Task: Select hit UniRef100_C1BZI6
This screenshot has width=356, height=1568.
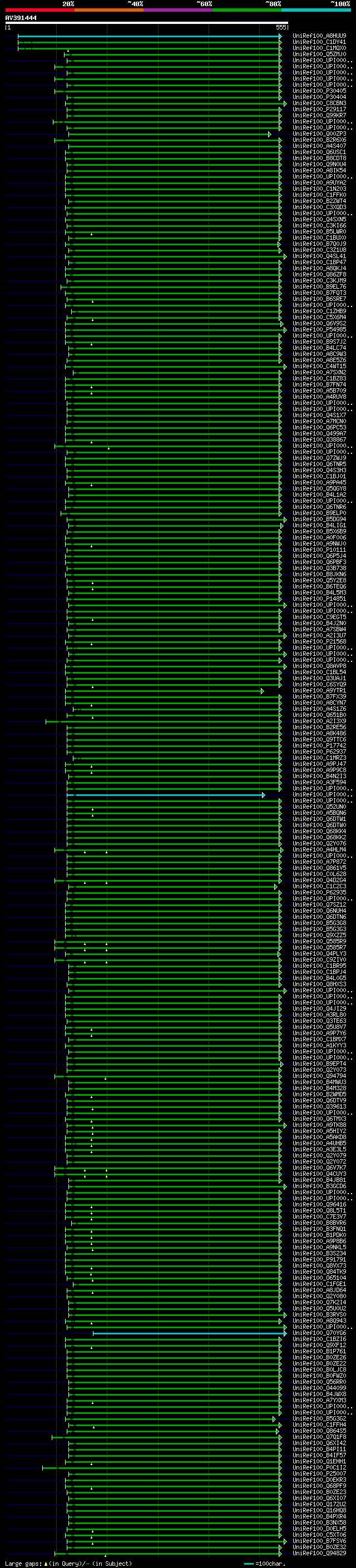Action: (319, 1339)
